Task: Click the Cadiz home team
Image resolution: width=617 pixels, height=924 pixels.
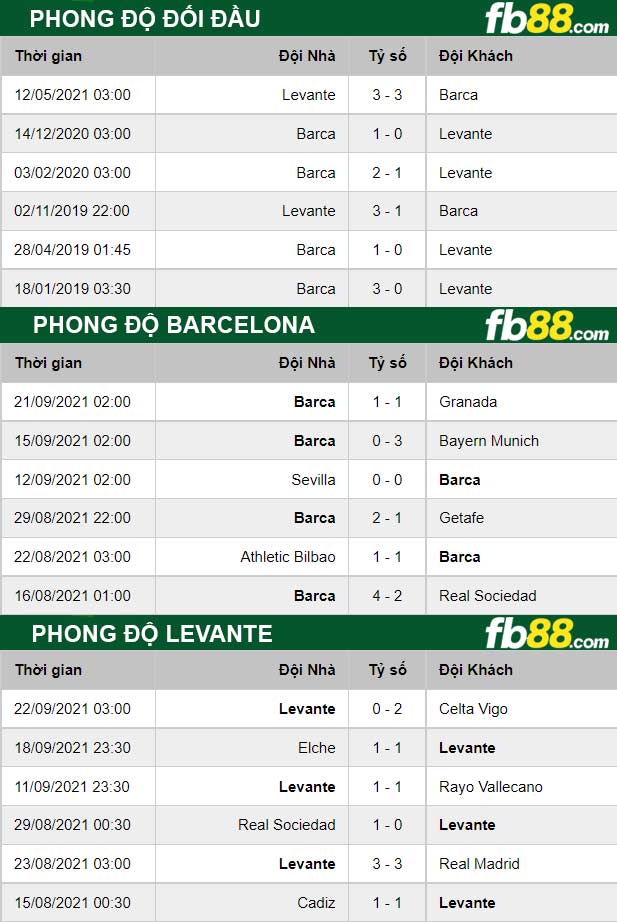Action: click(x=316, y=903)
